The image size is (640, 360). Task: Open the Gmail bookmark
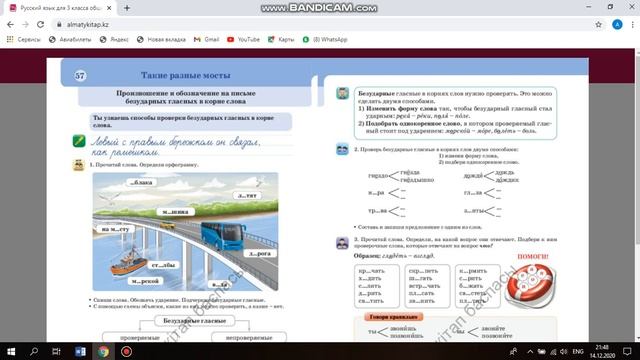pos(207,40)
